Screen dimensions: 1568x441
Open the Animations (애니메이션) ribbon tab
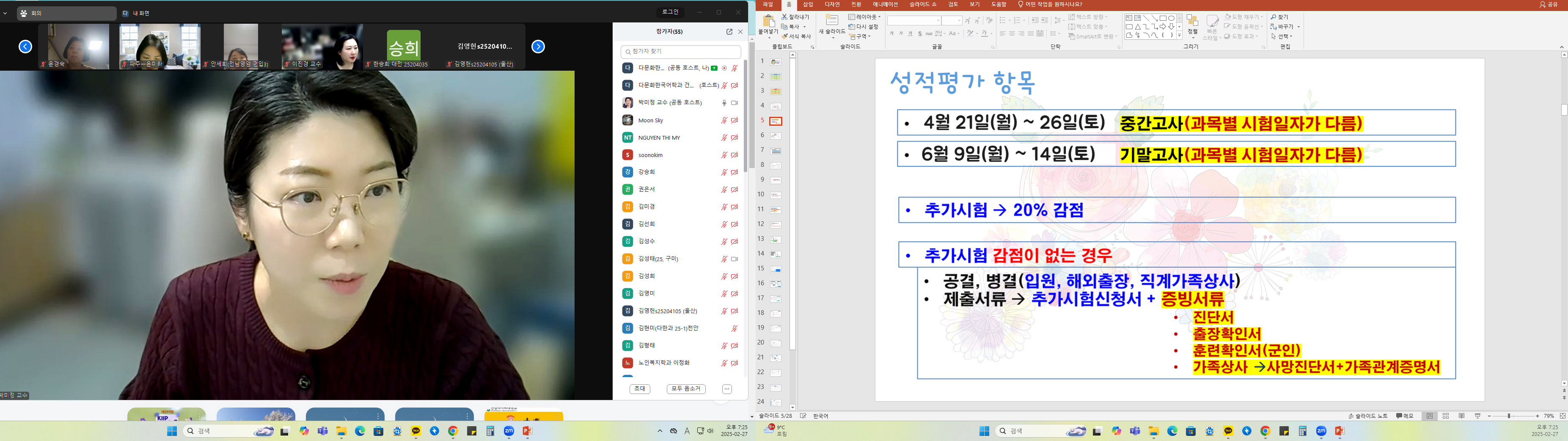[x=885, y=5]
